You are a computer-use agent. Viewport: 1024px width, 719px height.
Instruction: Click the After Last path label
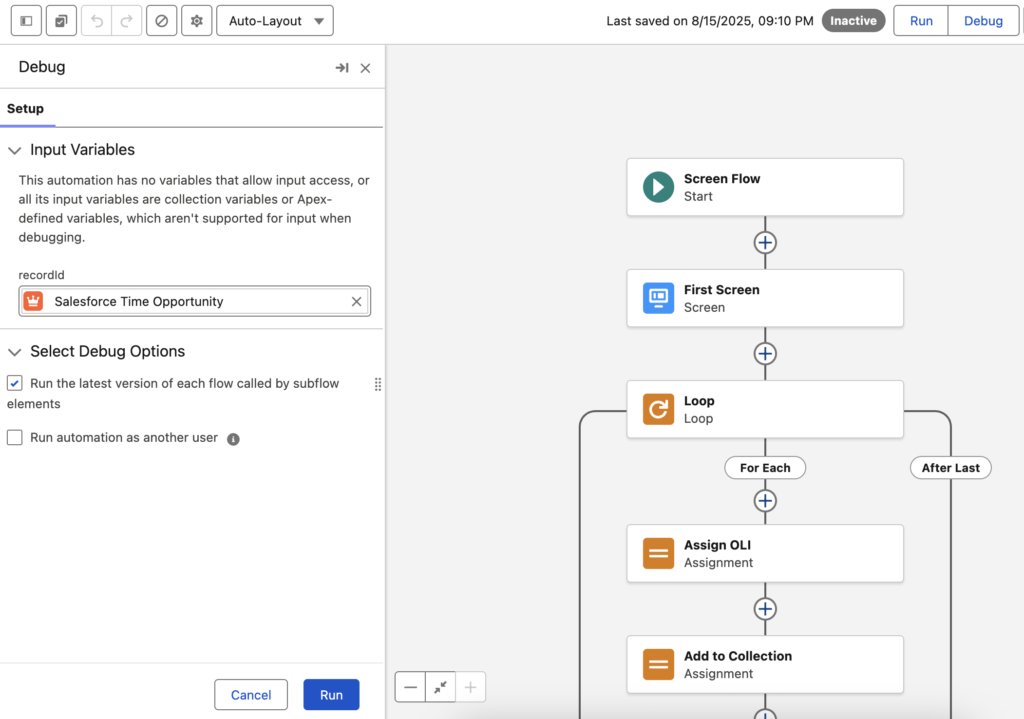(951, 468)
